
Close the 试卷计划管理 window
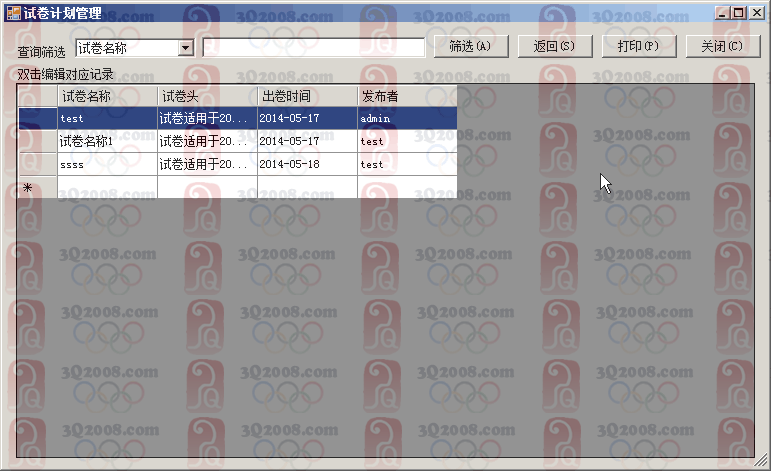point(756,13)
